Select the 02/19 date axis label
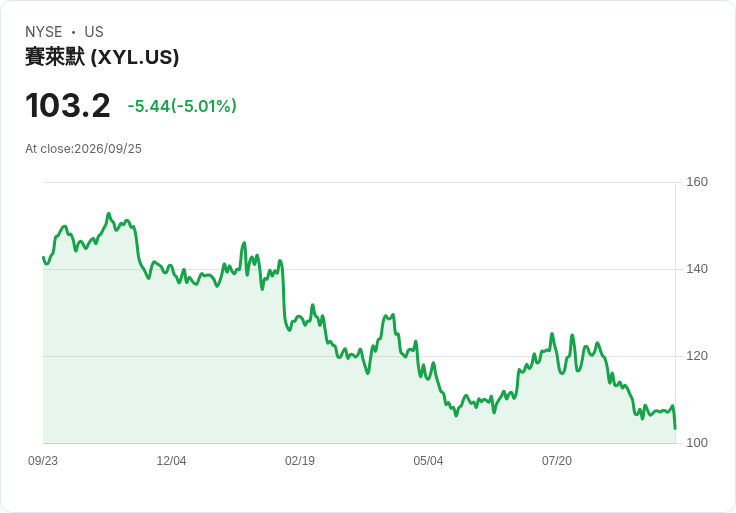This screenshot has width=736, height=513. click(x=300, y=460)
